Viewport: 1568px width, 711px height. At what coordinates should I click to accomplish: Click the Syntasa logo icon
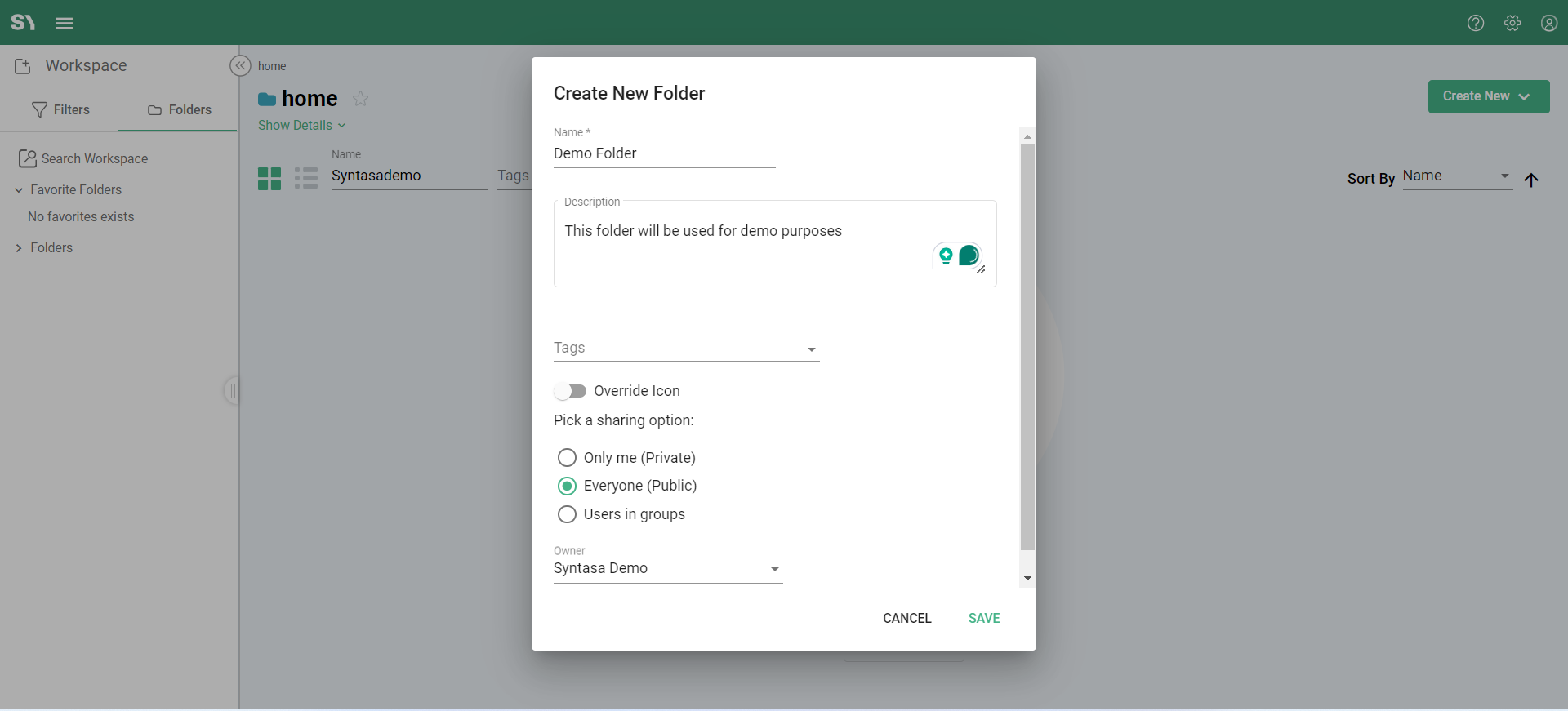click(x=23, y=22)
